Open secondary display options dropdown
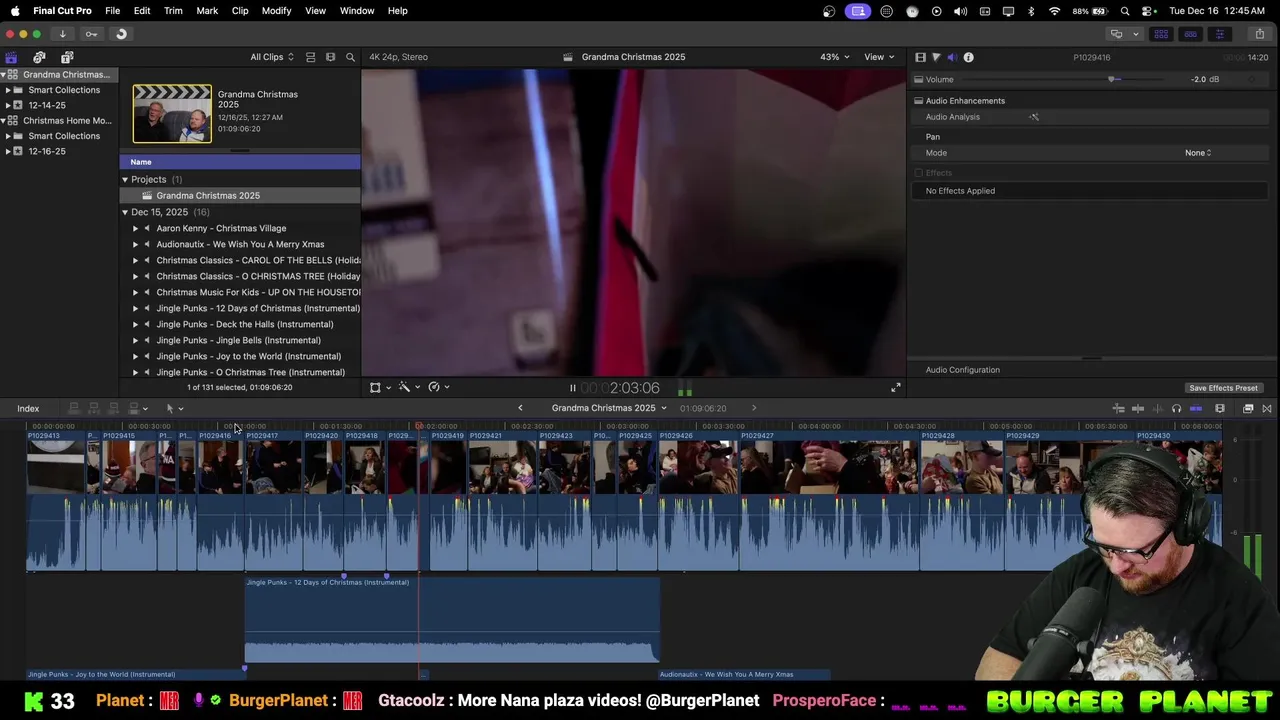Viewport: 1280px width, 720px height. [1135, 34]
